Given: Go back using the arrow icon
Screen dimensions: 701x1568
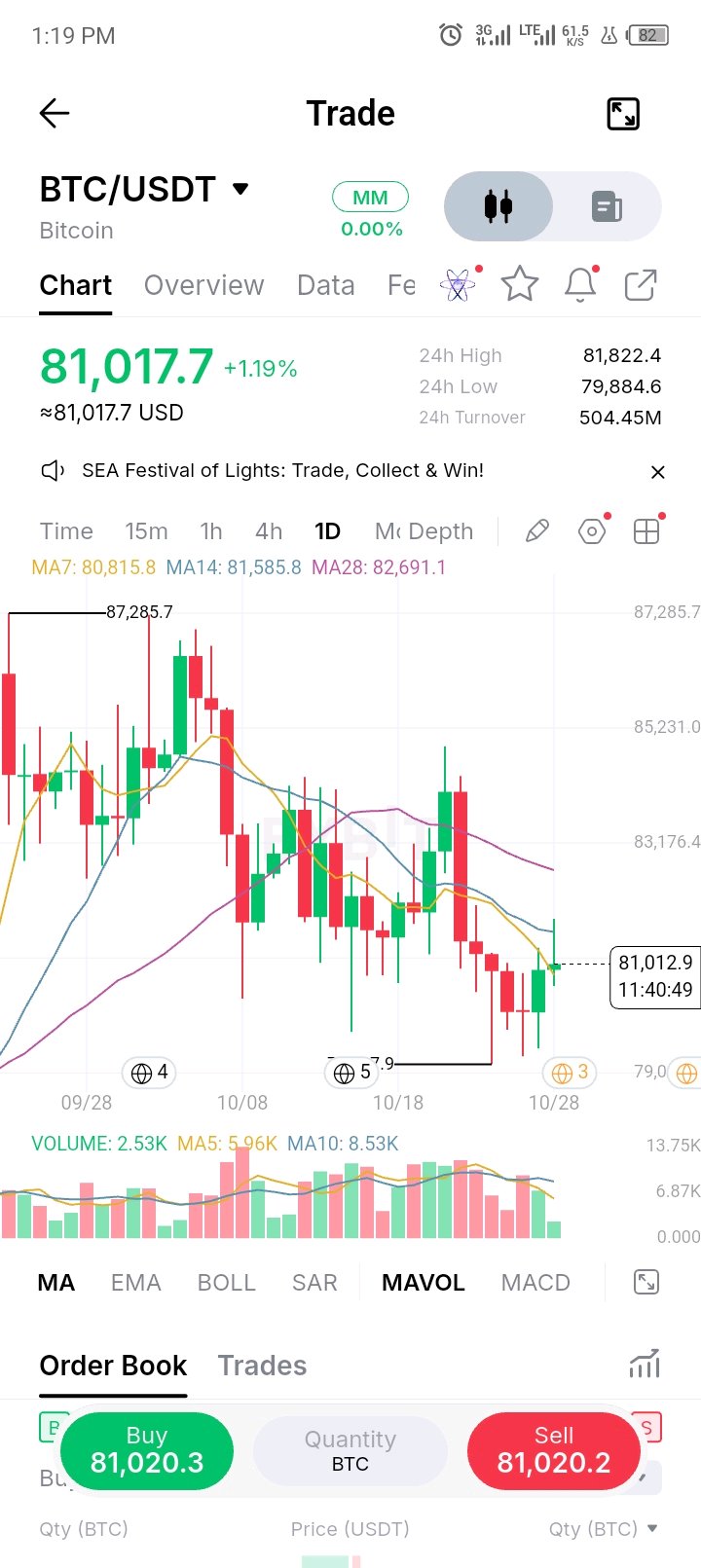Looking at the screenshot, I should pos(55,114).
